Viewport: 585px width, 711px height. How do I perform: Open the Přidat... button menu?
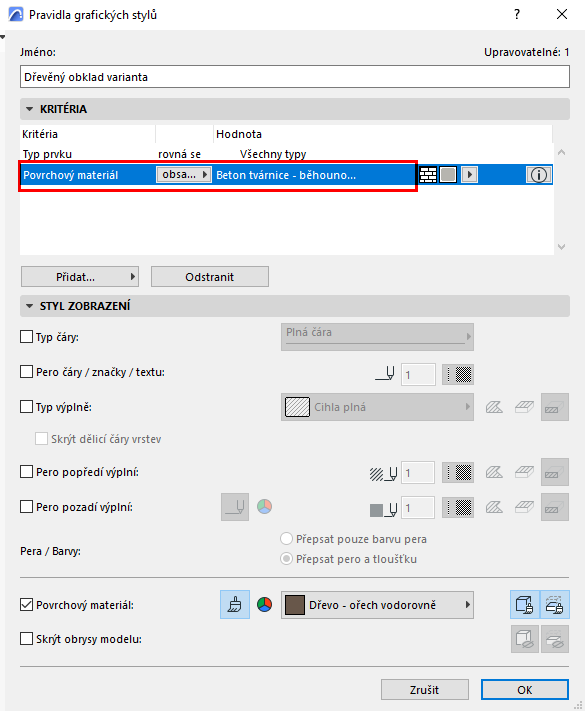pos(80,277)
